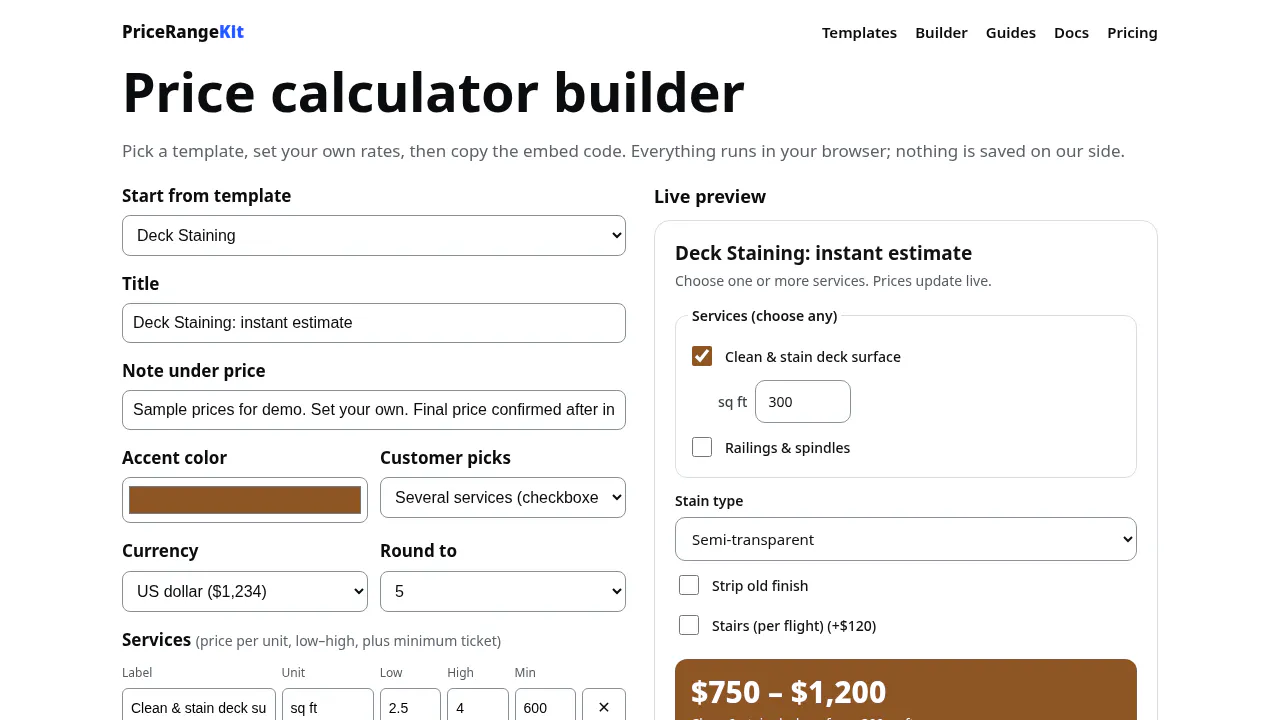The height and width of the screenshot is (720, 1280).
Task: Click the Live preview heading
Action: pyautogui.click(x=710, y=196)
